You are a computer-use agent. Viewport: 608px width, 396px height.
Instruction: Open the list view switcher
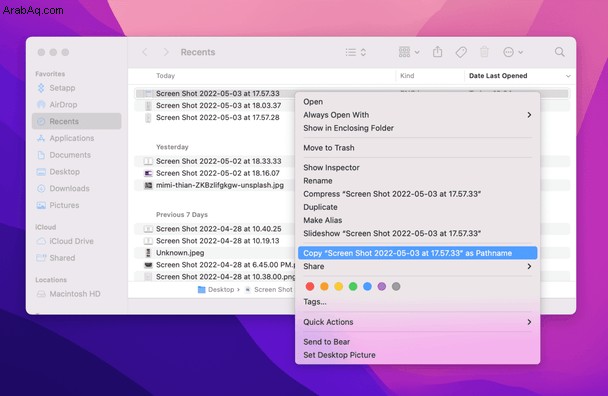pyautogui.click(x=356, y=52)
